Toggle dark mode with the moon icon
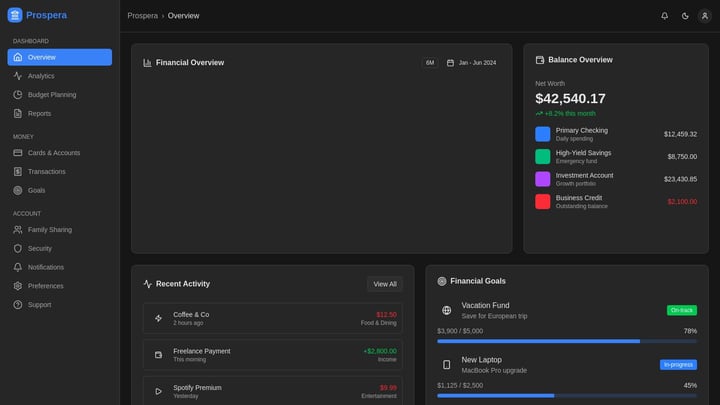This screenshot has width=720, height=405. click(x=685, y=16)
